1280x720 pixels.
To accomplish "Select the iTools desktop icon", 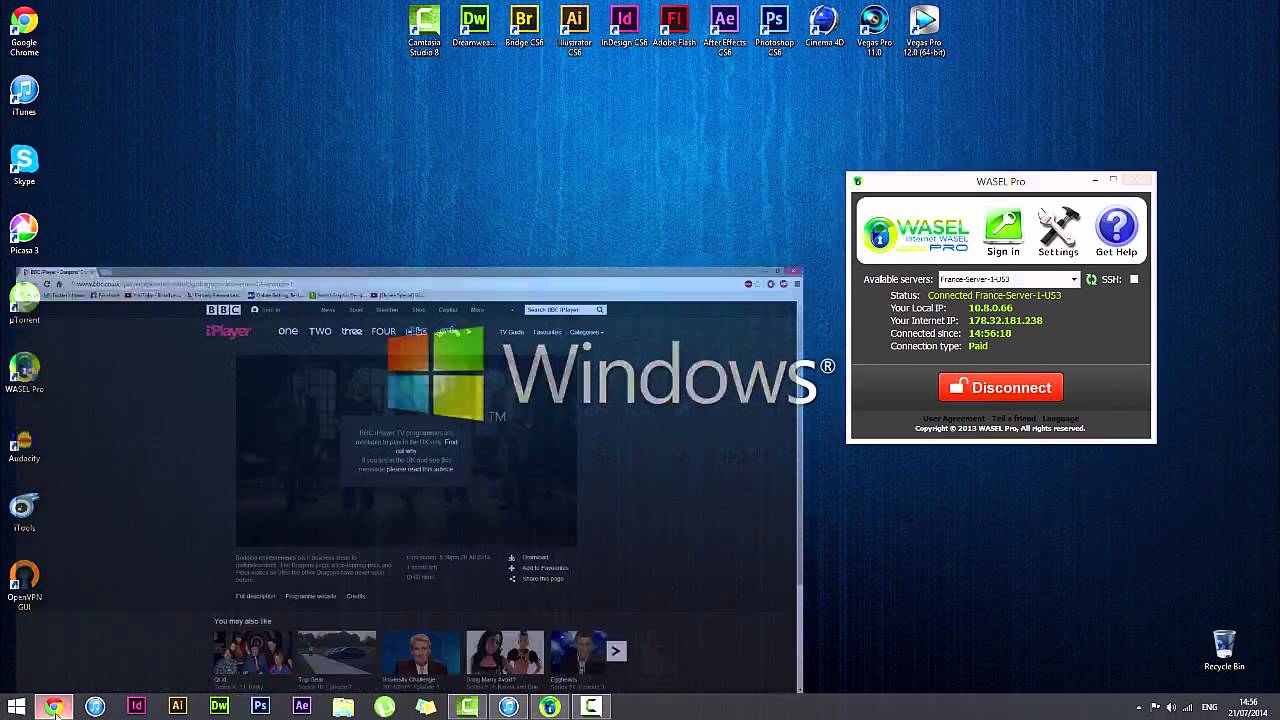I will [x=24, y=512].
